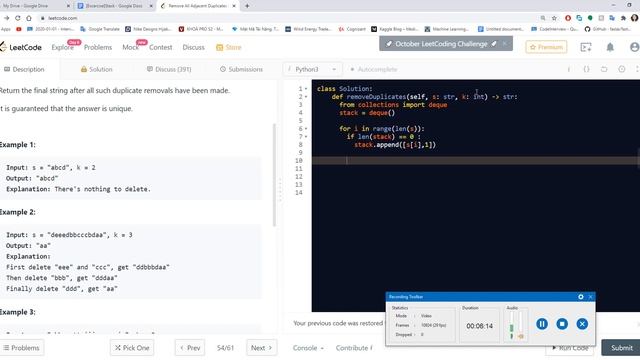Open the Cognizant bookmark
The image size is (640, 360).
(x=352, y=29)
